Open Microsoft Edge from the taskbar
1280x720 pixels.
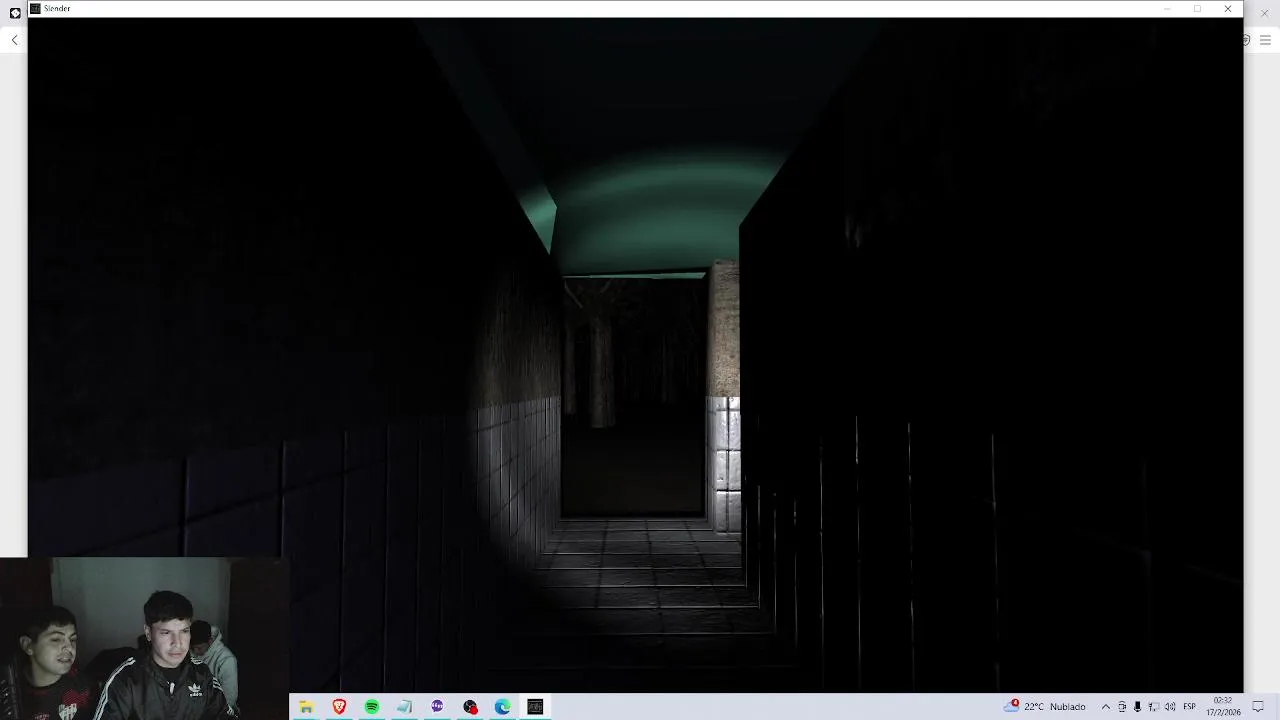point(502,707)
